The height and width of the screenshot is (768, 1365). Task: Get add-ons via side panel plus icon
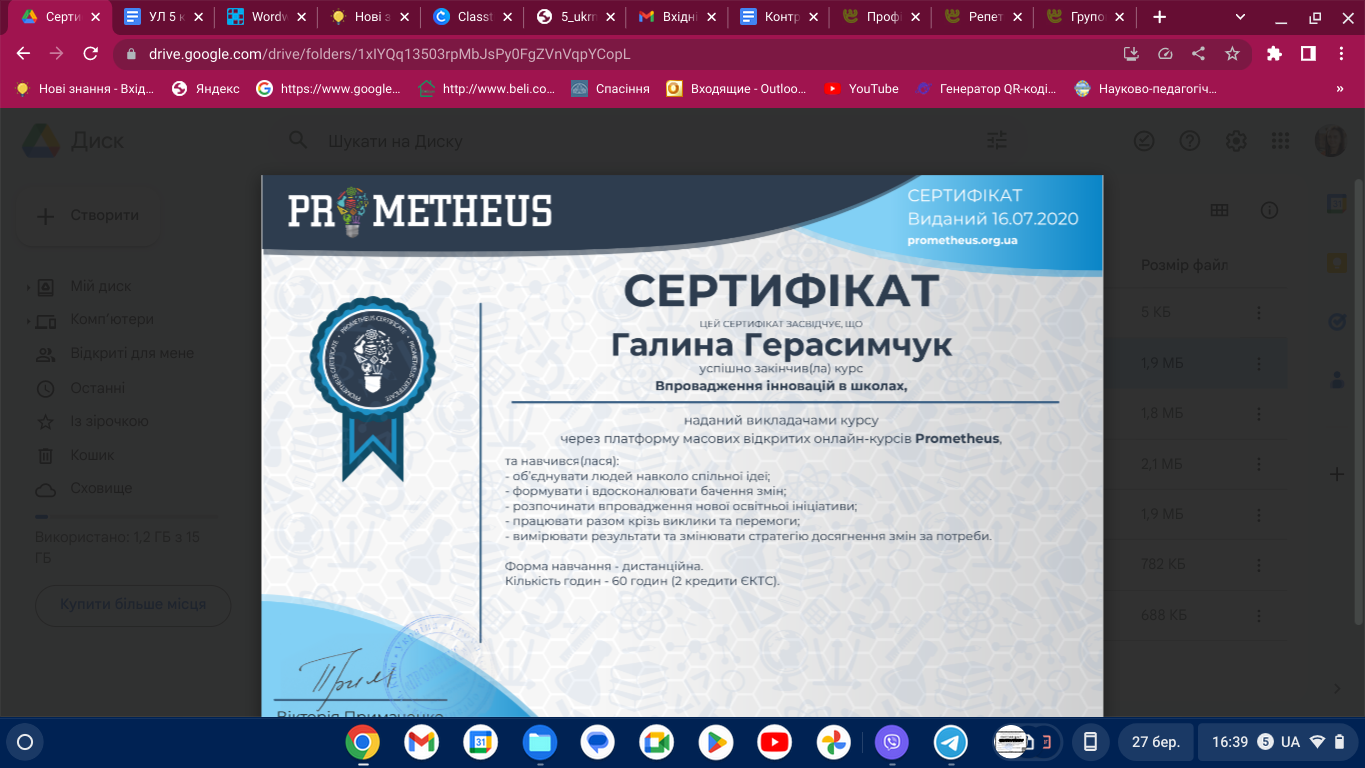click(x=1337, y=473)
